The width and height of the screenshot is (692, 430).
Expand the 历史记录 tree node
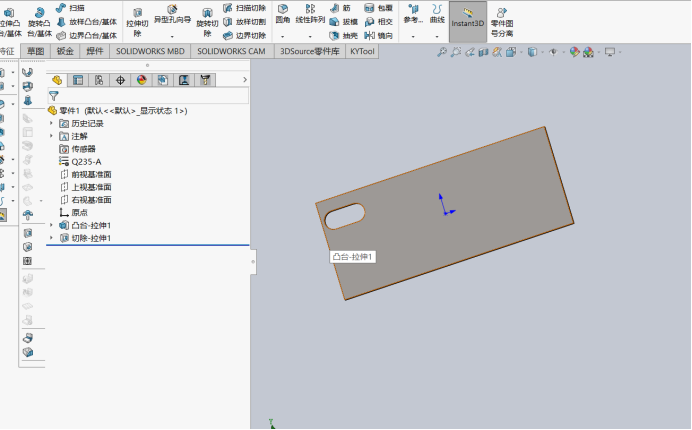tap(51, 123)
